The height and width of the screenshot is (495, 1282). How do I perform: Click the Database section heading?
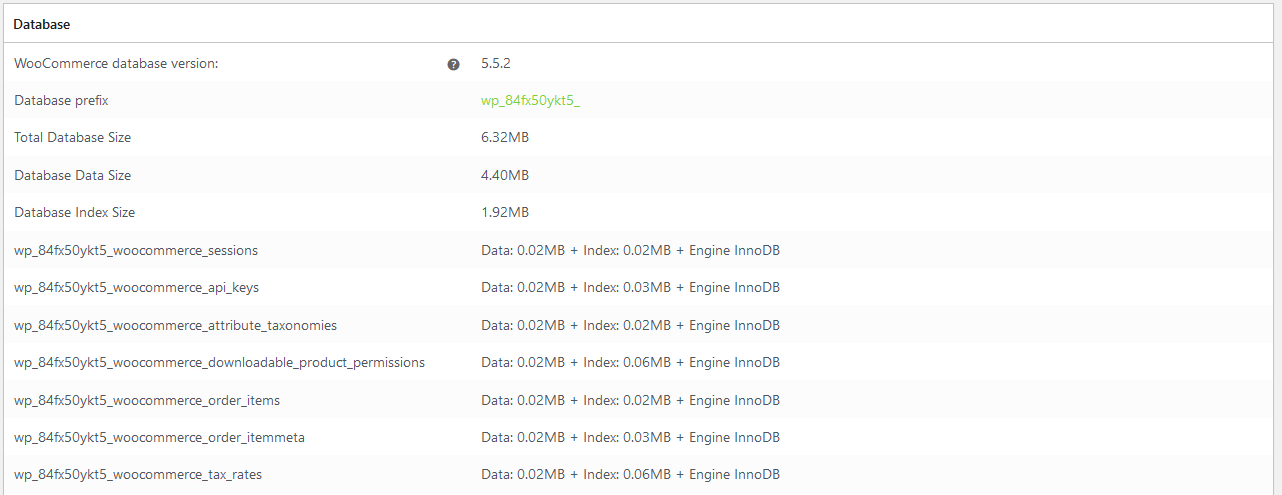(x=41, y=23)
